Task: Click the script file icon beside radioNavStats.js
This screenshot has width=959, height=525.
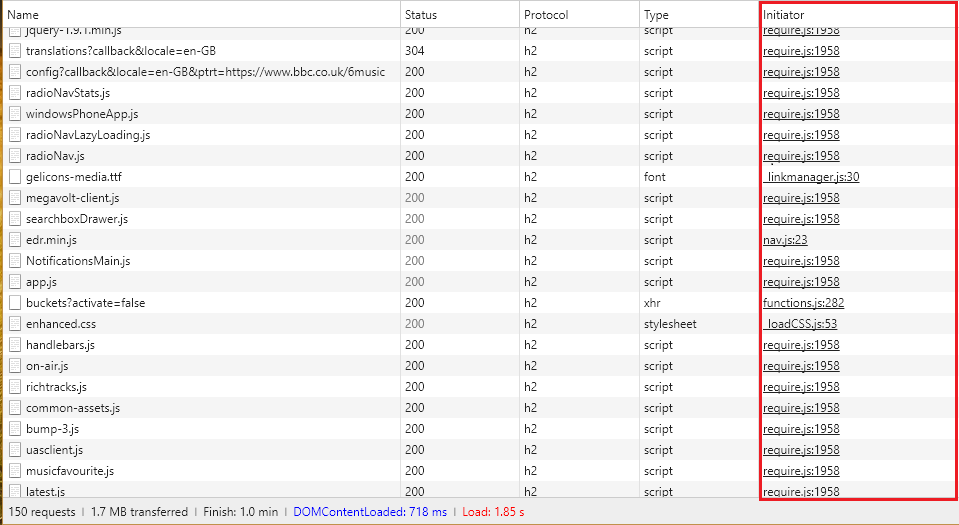Action: pos(15,93)
